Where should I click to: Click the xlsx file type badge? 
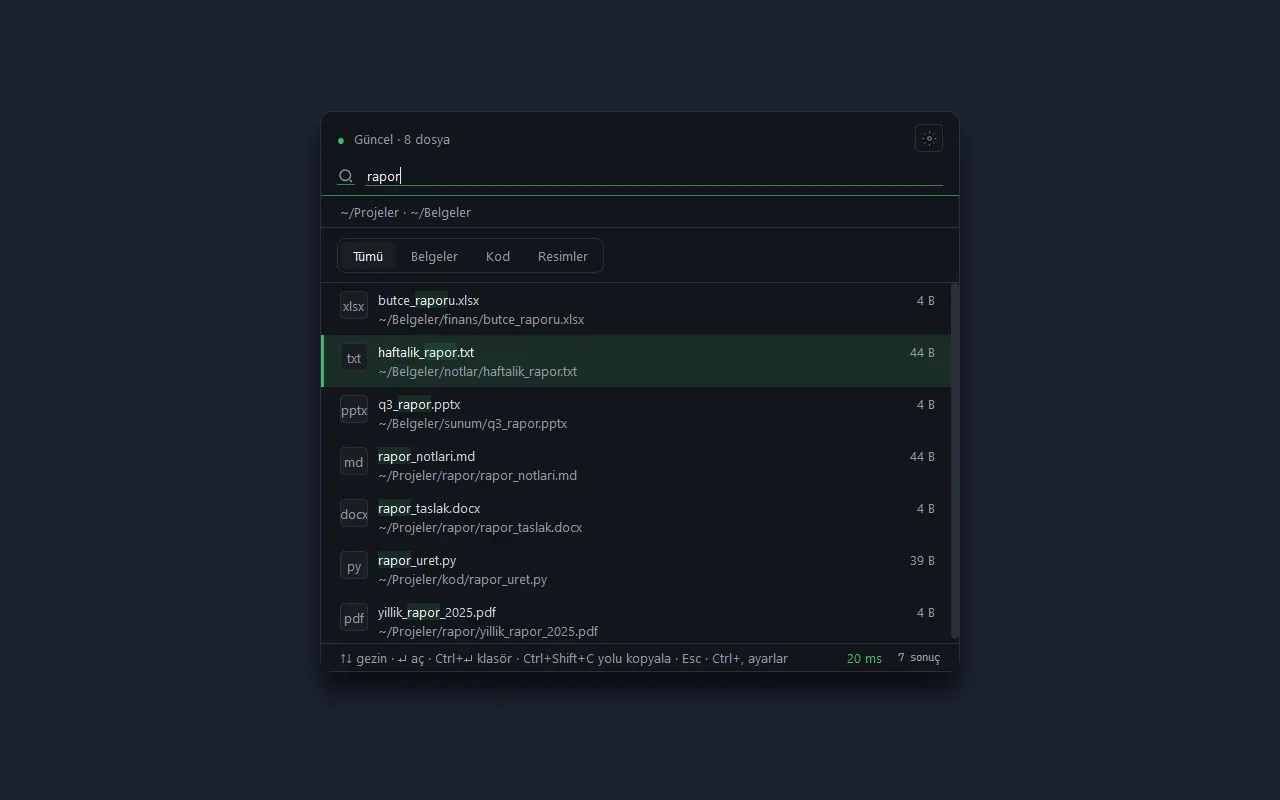pyautogui.click(x=354, y=306)
